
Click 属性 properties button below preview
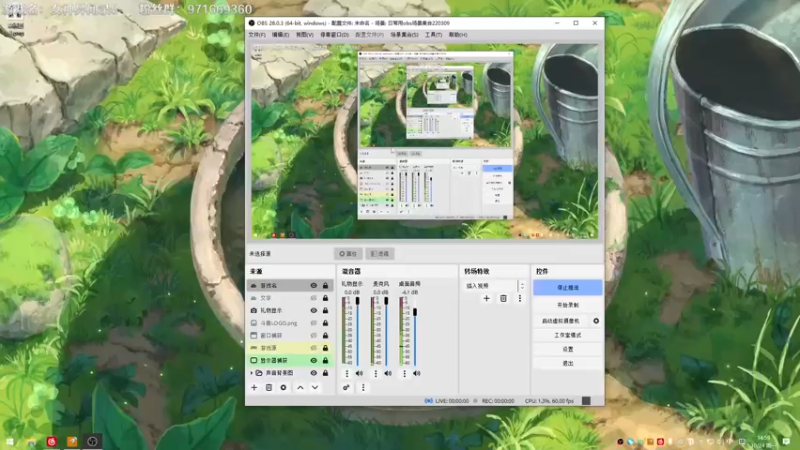348,254
